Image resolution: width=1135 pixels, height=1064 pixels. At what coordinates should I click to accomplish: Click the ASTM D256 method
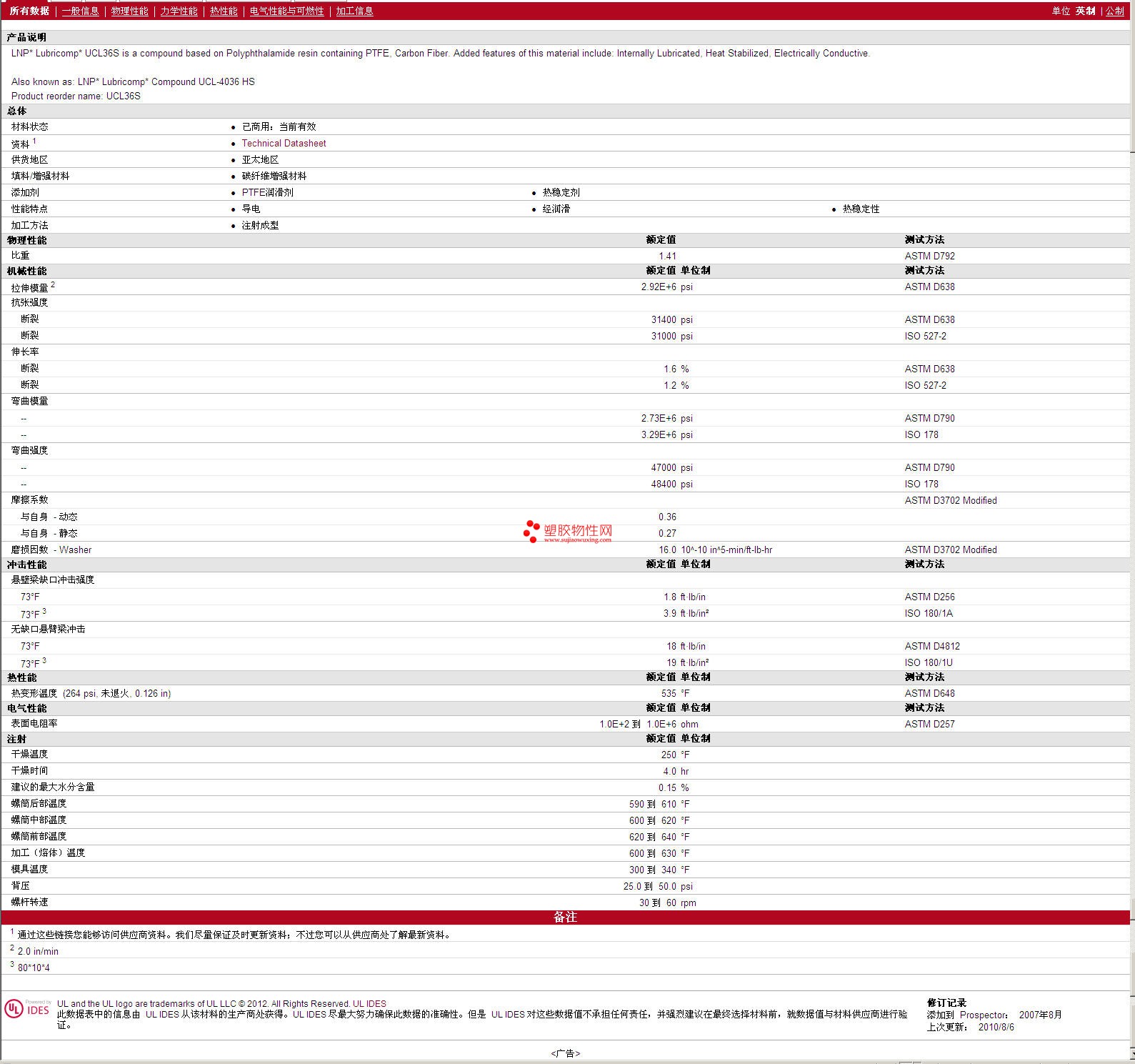pos(929,597)
